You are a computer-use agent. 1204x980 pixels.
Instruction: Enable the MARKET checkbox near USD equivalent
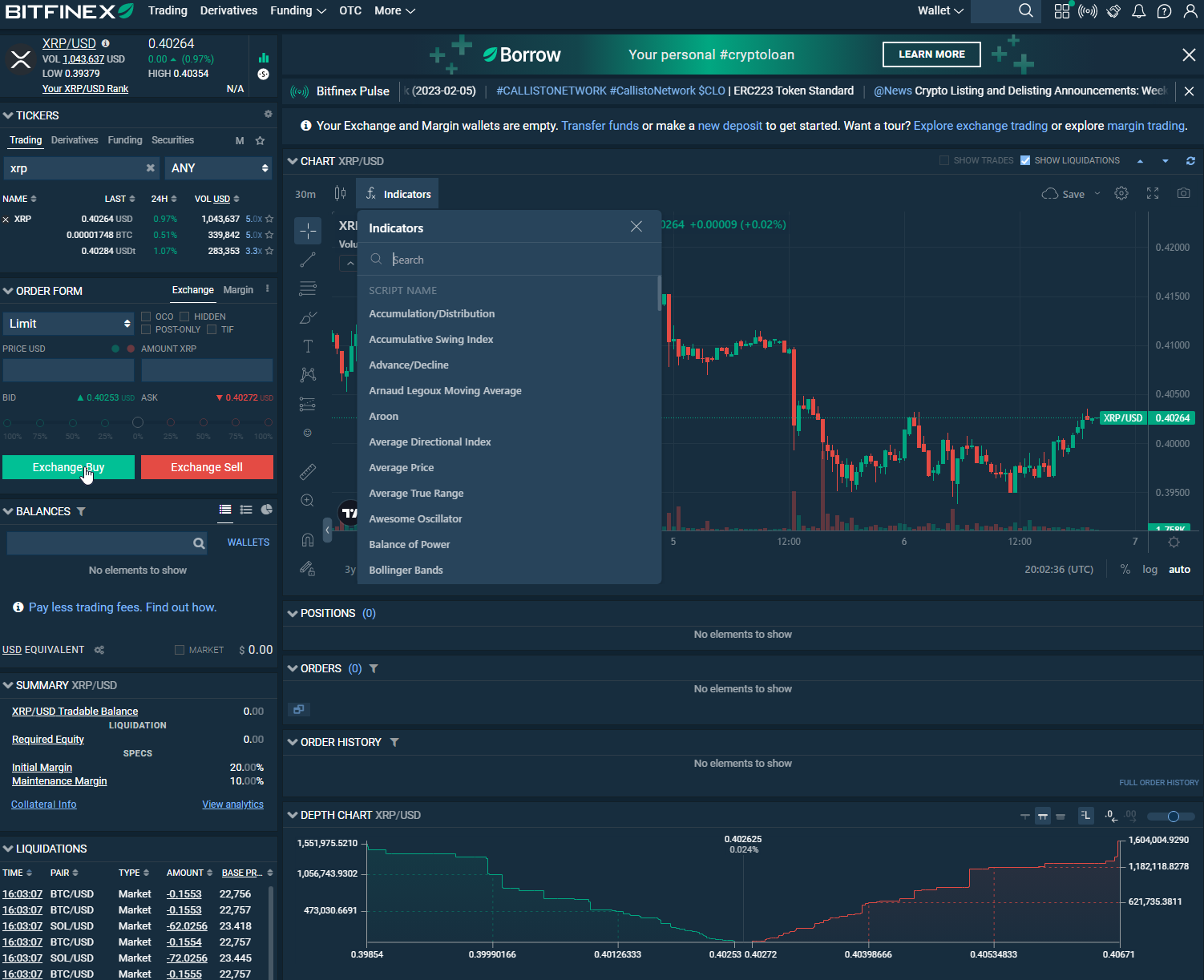tap(180, 650)
